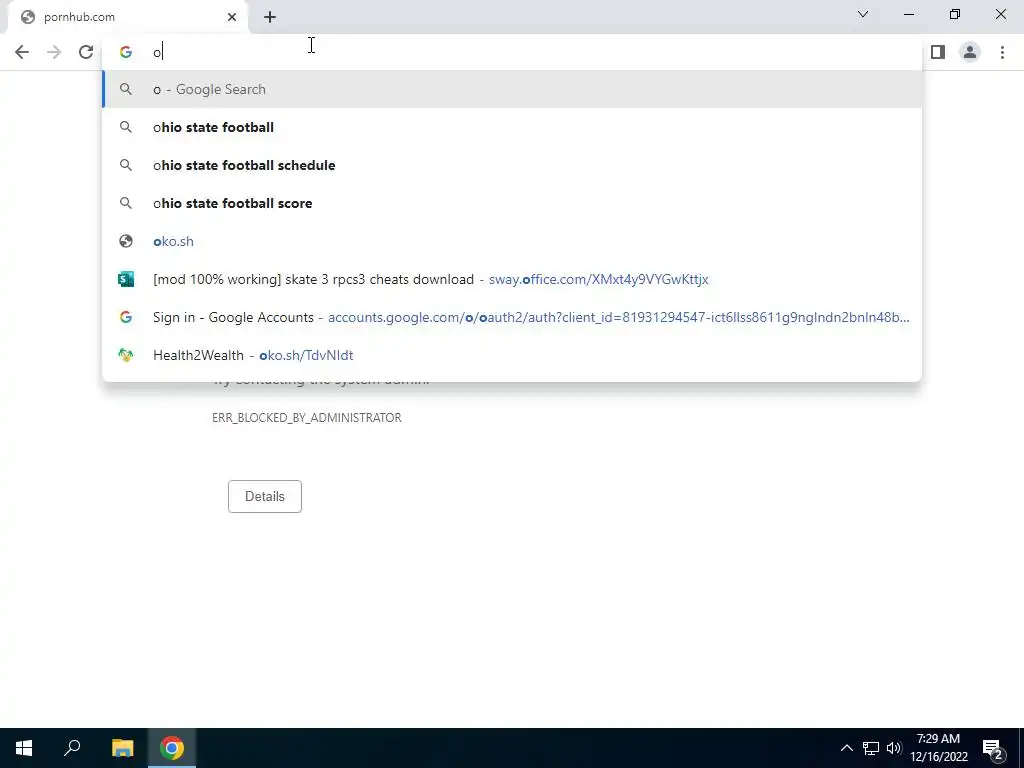Click the ERR_BLOCKED_BY_ADMINISTRATOR text

(307, 418)
